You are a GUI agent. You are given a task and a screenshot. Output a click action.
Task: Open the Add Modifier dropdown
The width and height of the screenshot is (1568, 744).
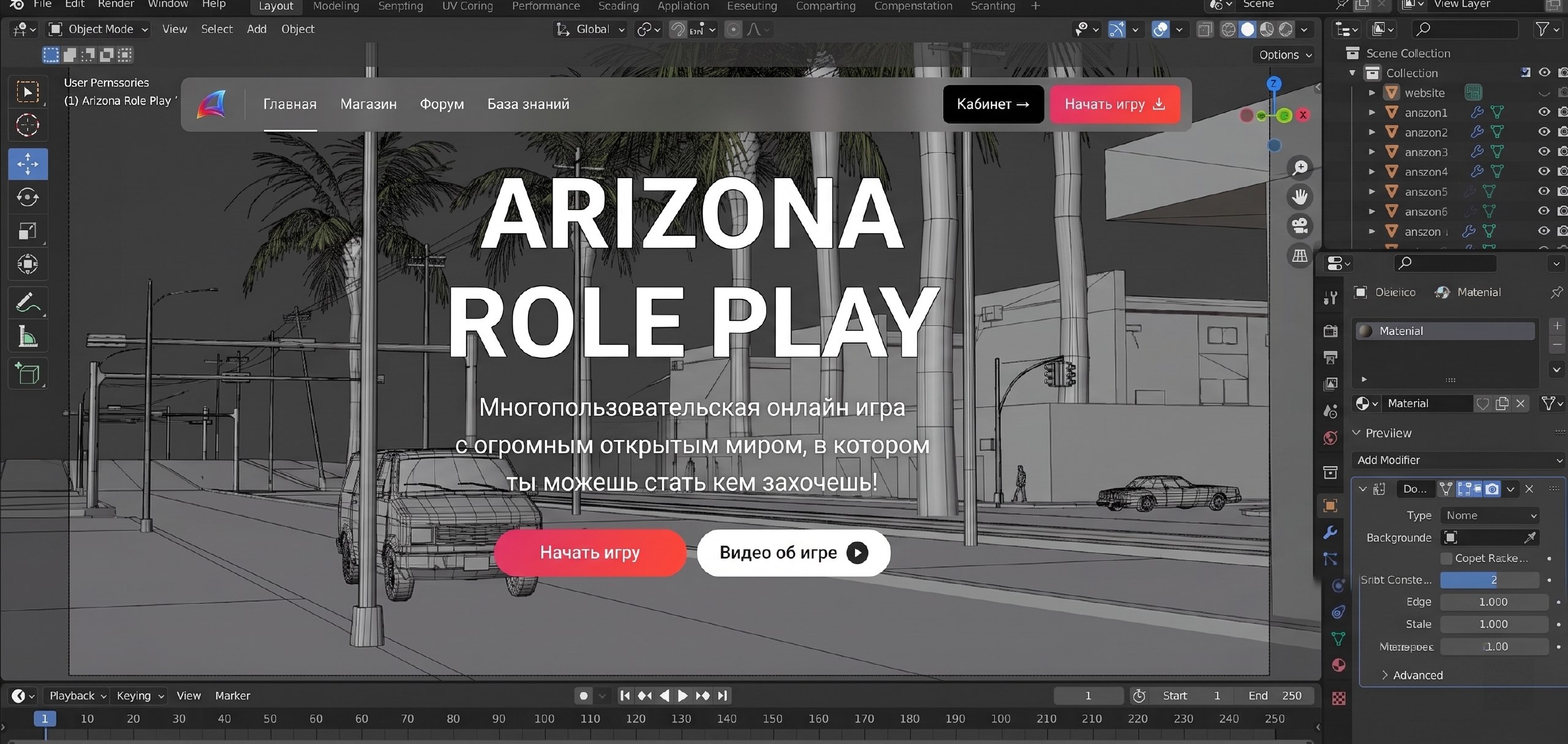pyautogui.click(x=1459, y=460)
